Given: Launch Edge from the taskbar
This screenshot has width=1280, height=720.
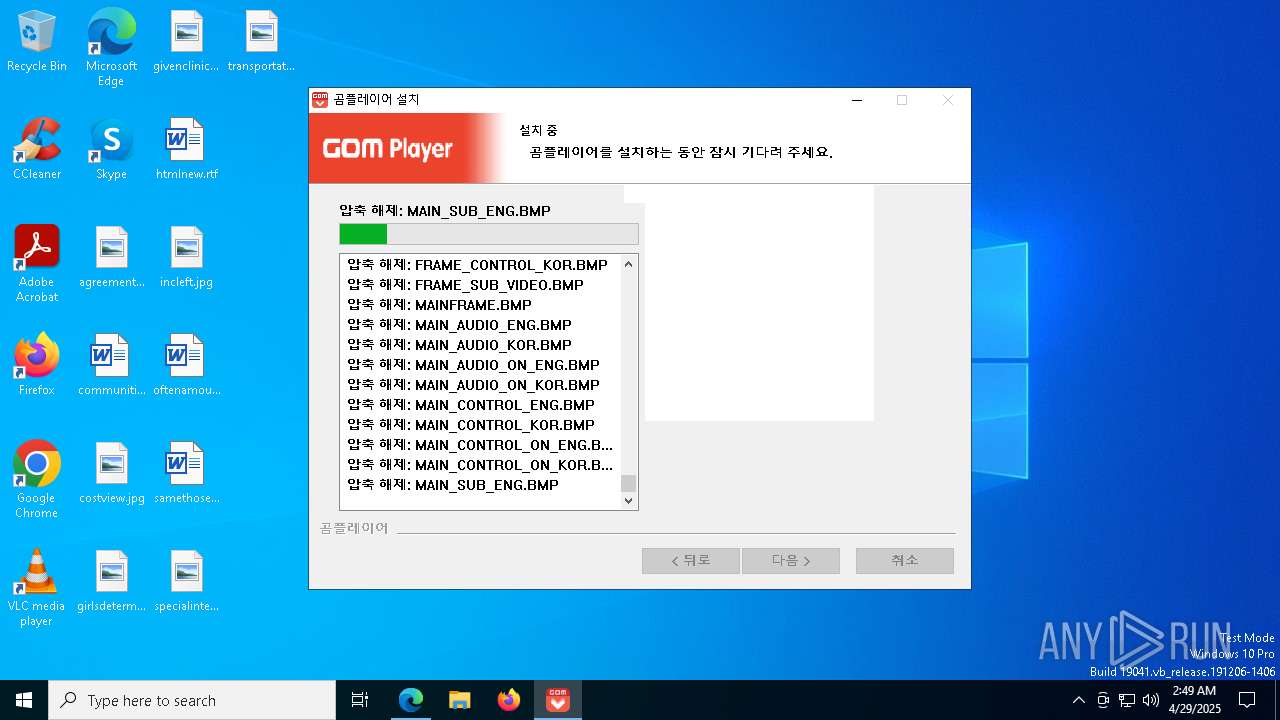Looking at the screenshot, I should click(x=411, y=700).
